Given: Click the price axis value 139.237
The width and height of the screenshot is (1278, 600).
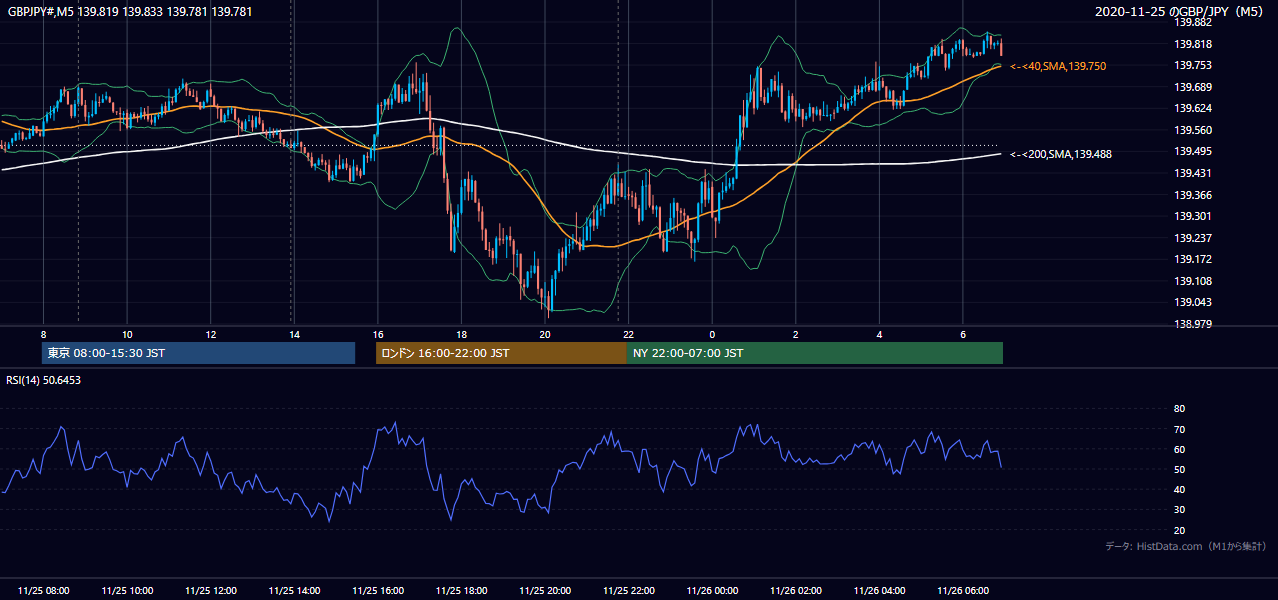Looking at the screenshot, I should (1192, 238).
